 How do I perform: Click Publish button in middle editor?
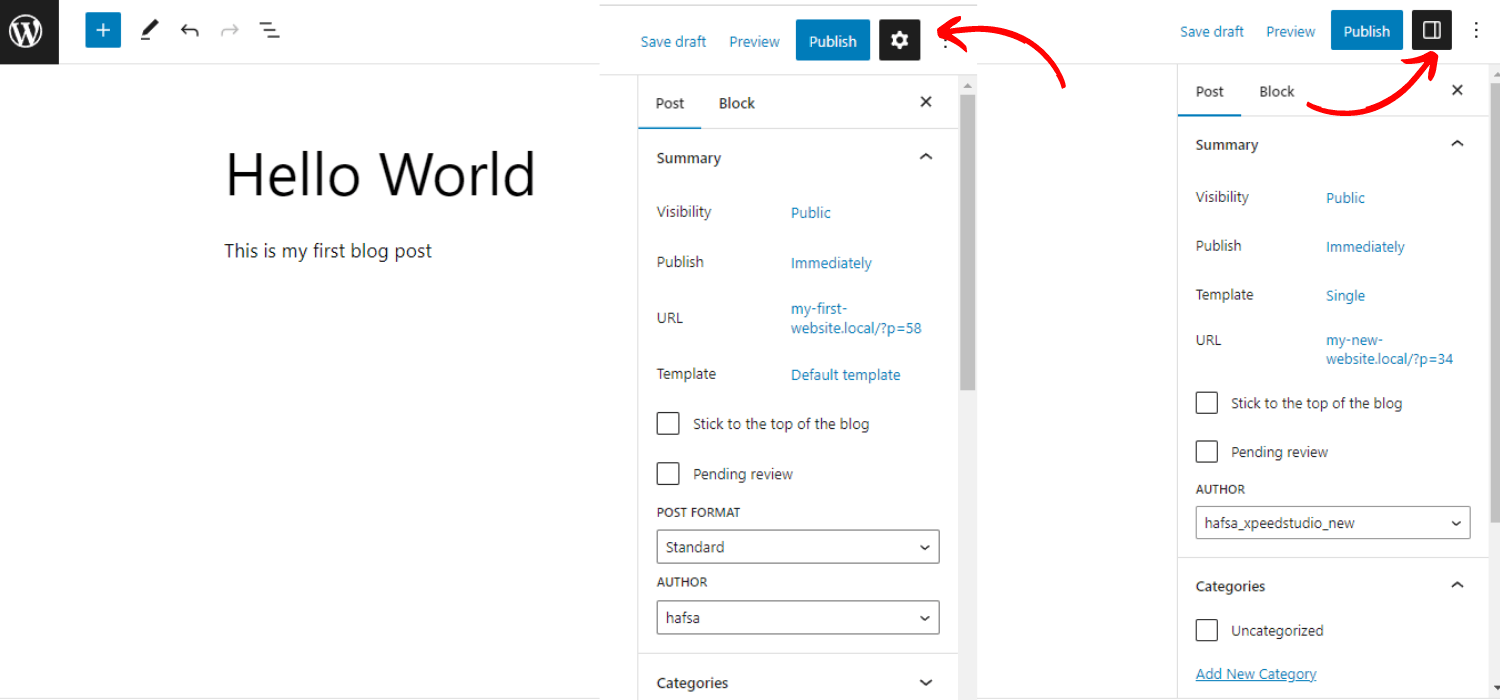point(833,40)
